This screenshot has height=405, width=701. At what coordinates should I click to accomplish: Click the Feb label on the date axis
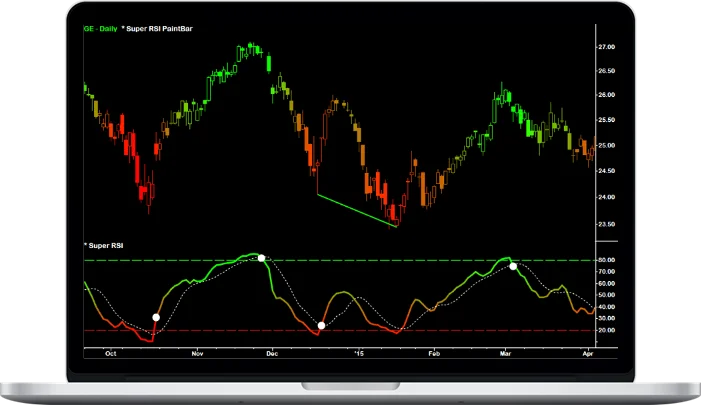click(x=433, y=354)
